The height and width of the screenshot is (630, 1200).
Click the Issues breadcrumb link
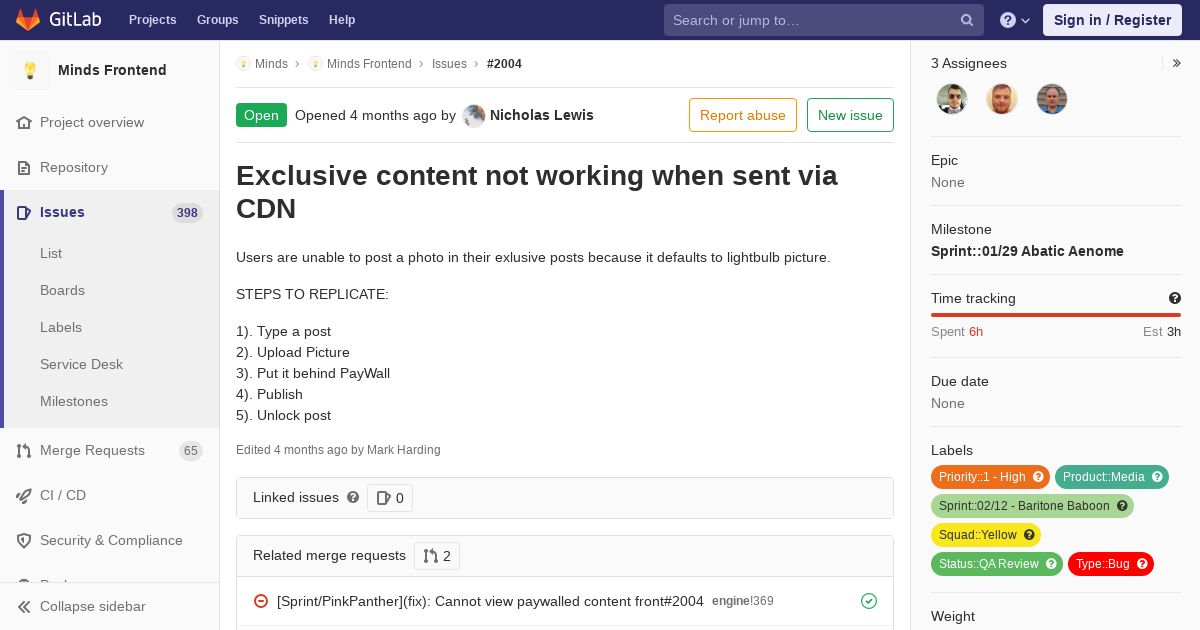tap(449, 64)
